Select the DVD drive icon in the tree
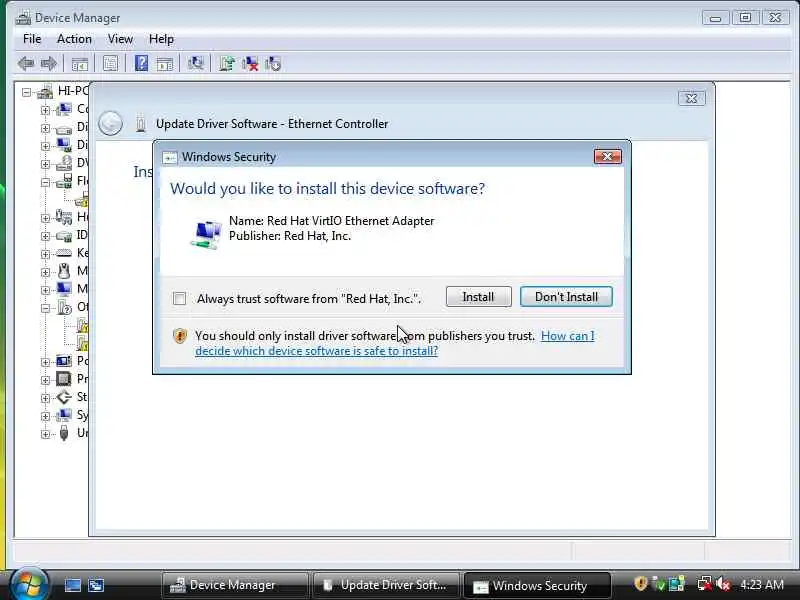Image resolution: width=800 pixels, height=600 pixels. [64, 163]
